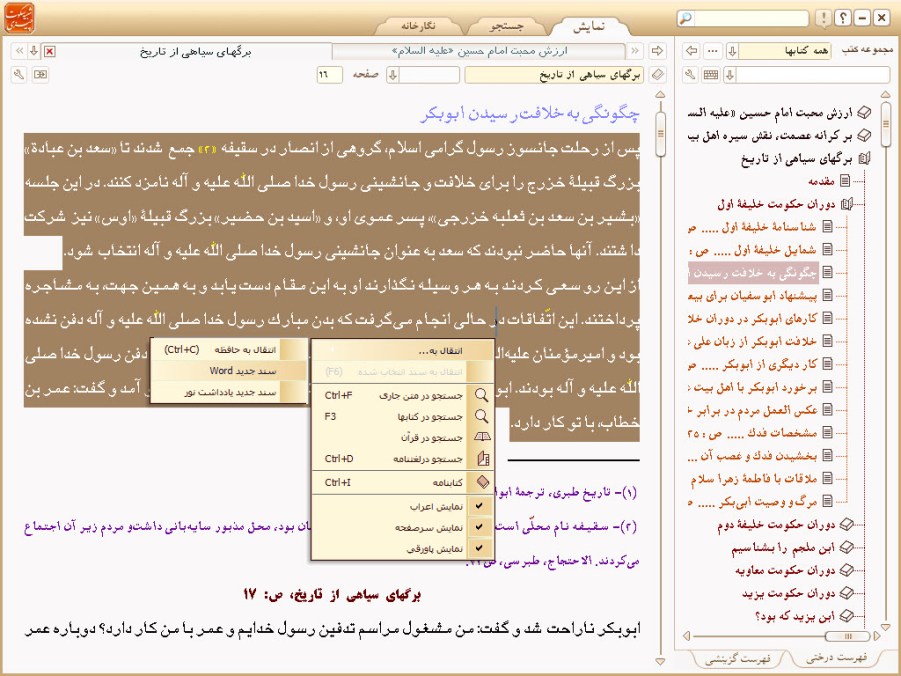Expand دوران حکومت معاویه node
The height and width of the screenshot is (676, 901).
846,570
